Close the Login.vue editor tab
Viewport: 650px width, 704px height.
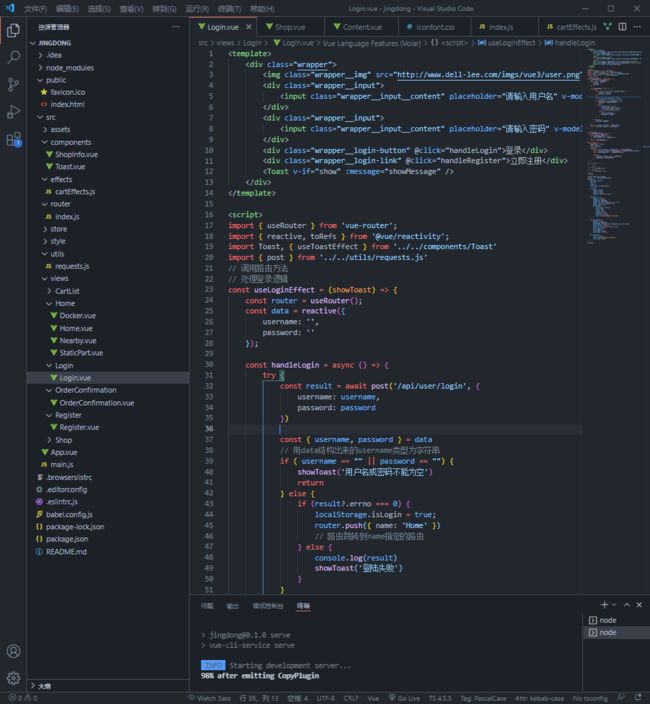click(x=248, y=27)
